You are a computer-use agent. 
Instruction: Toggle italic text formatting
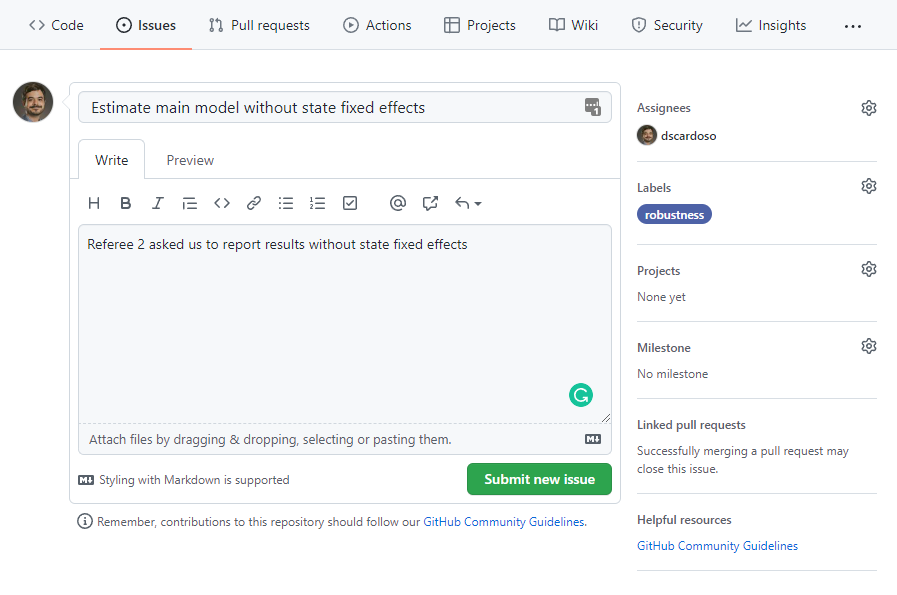157,203
